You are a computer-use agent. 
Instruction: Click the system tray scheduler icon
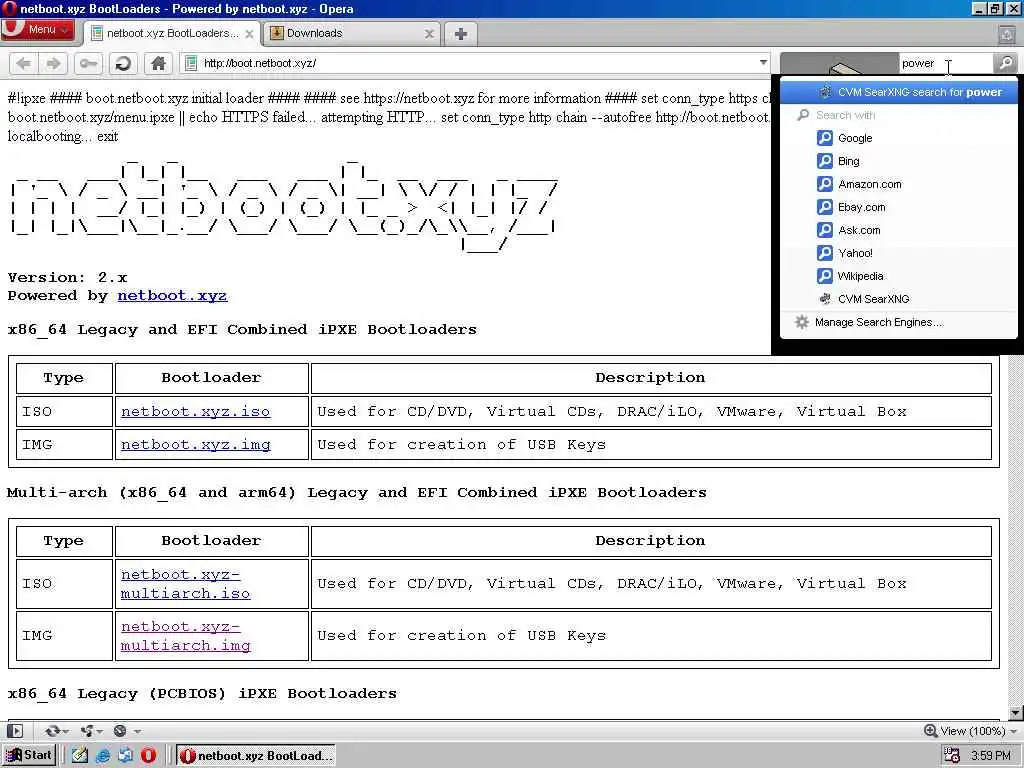coord(952,756)
